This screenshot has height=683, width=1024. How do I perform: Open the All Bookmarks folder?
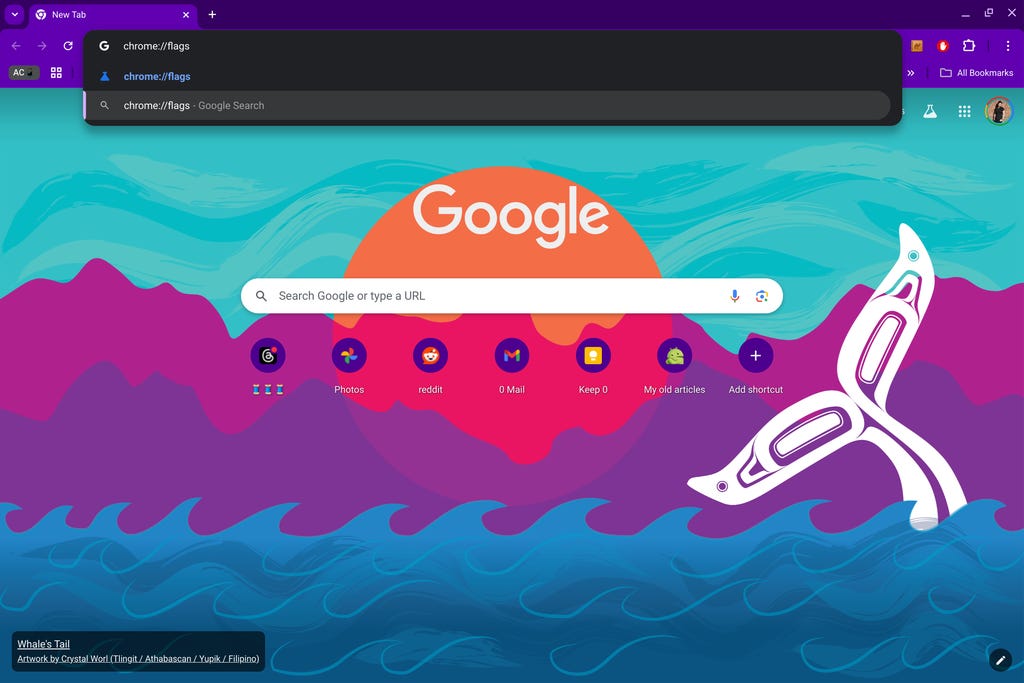(976, 72)
